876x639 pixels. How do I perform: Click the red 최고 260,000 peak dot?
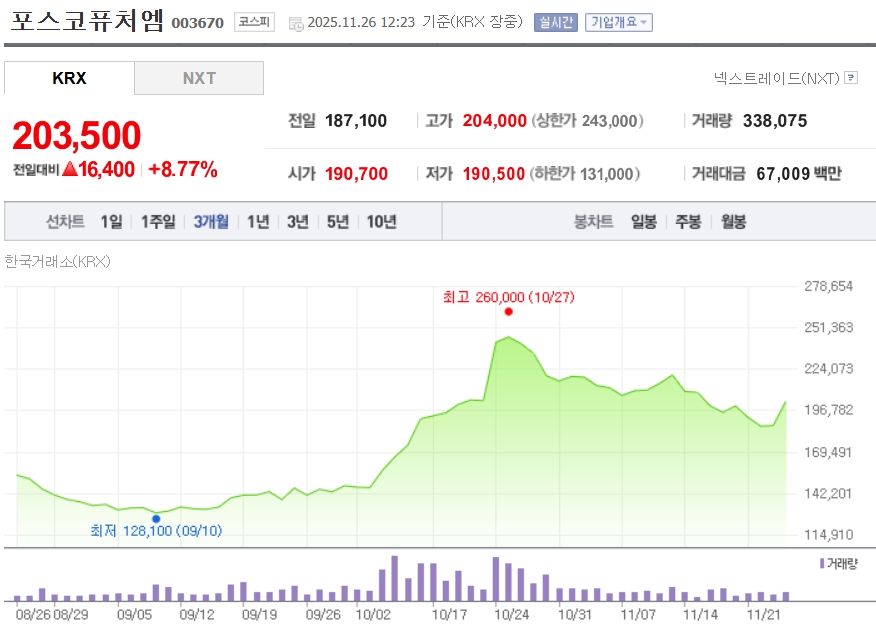(x=509, y=312)
